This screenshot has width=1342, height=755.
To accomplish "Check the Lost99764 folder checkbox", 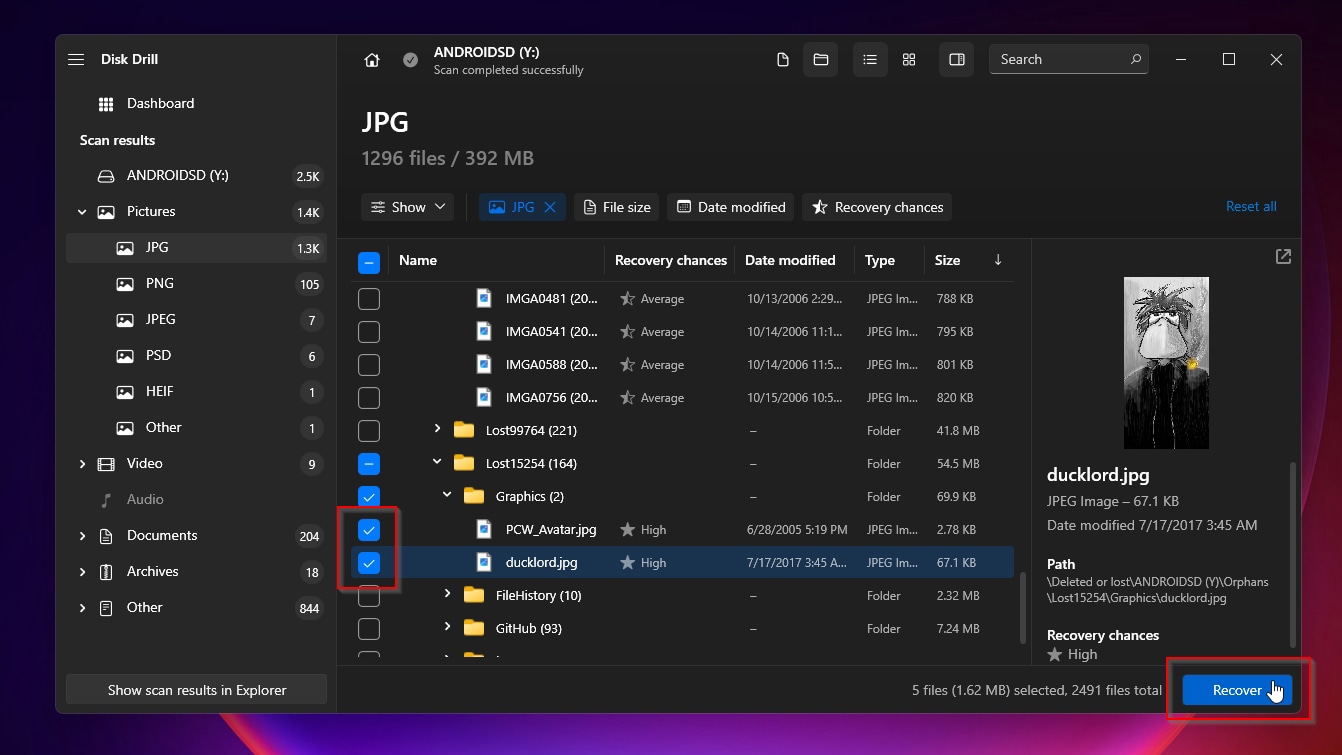I will 369,431.
